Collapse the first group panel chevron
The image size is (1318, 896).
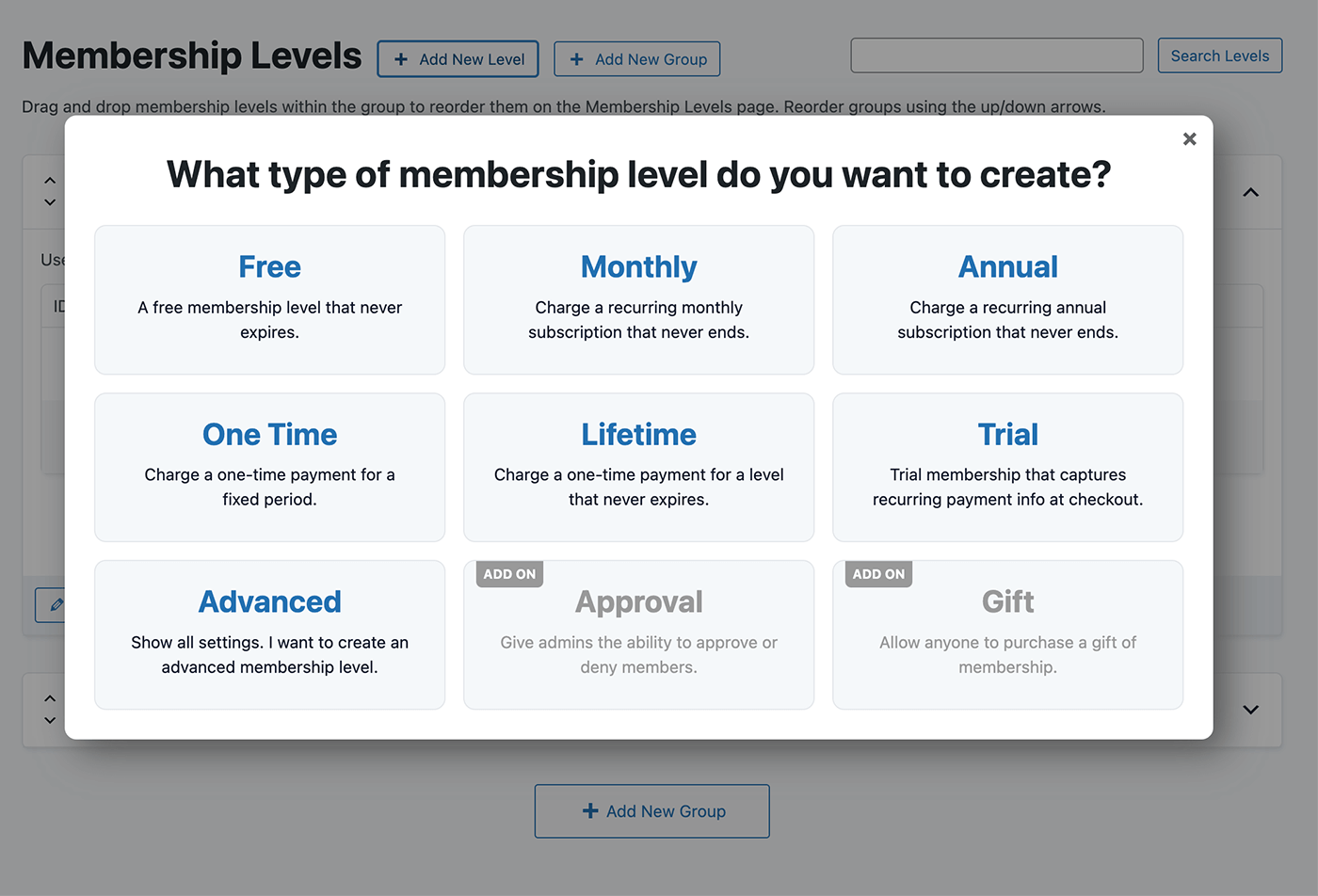point(1250,192)
